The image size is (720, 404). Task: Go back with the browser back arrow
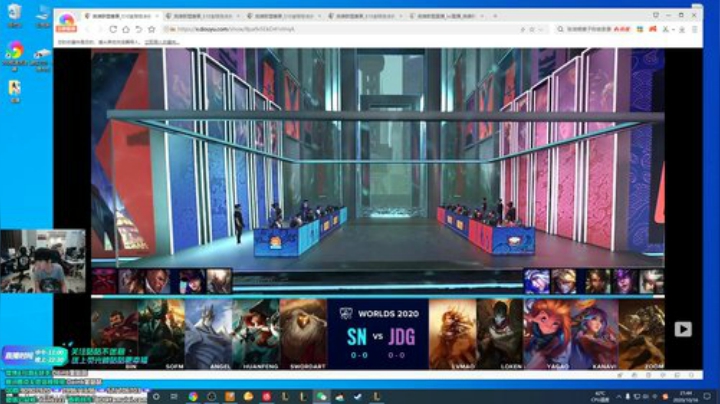(x=88, y=29)
